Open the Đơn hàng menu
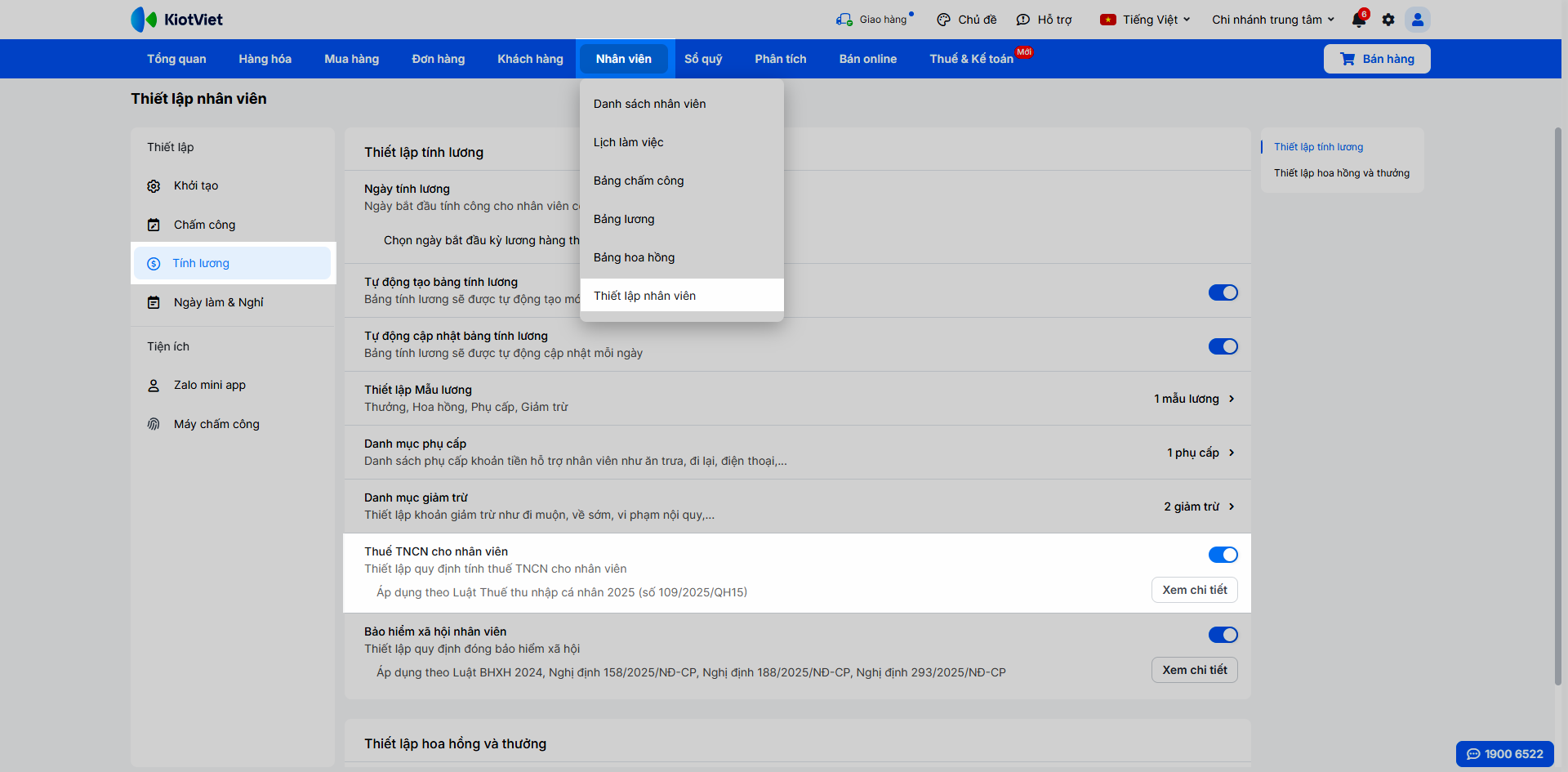Screen dimensions: 1568x772 (x=438, y=59)
